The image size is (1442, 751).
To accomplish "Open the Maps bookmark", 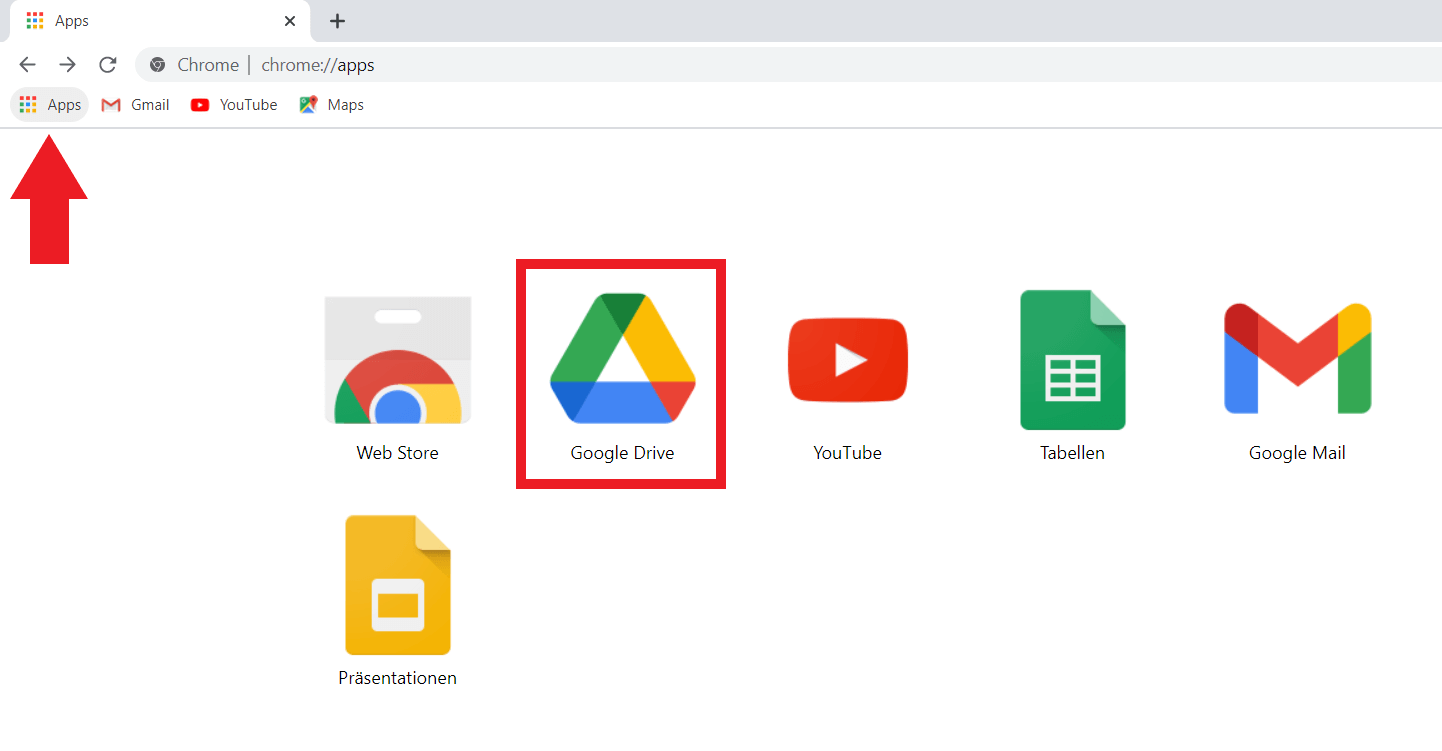I will [x=331, y=105].
